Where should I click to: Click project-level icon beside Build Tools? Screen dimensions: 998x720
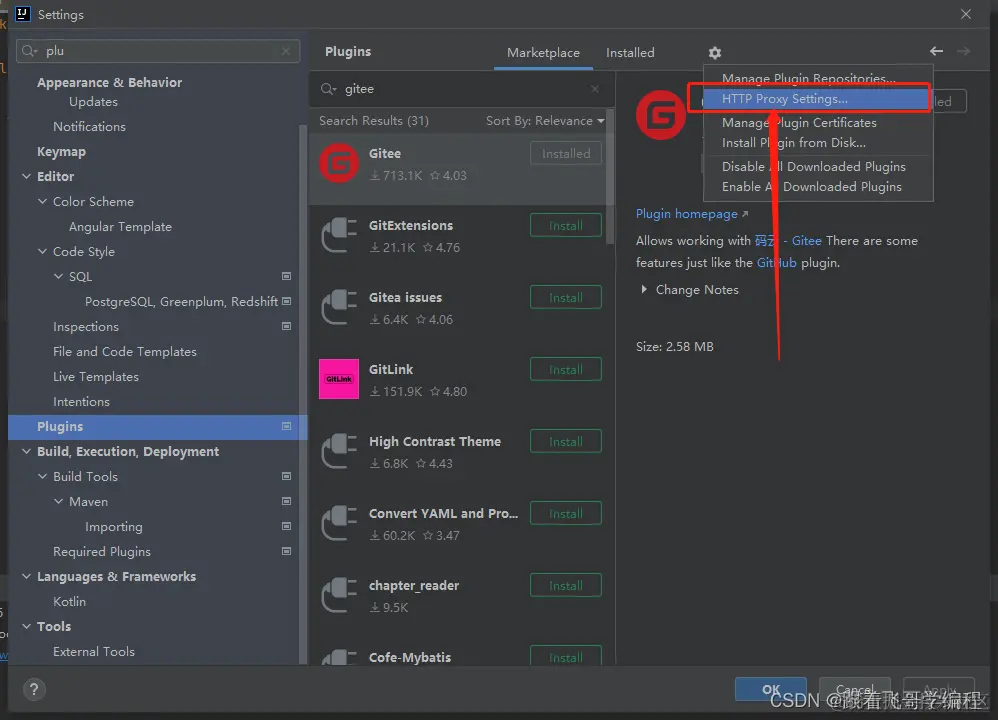pos(286,476)
